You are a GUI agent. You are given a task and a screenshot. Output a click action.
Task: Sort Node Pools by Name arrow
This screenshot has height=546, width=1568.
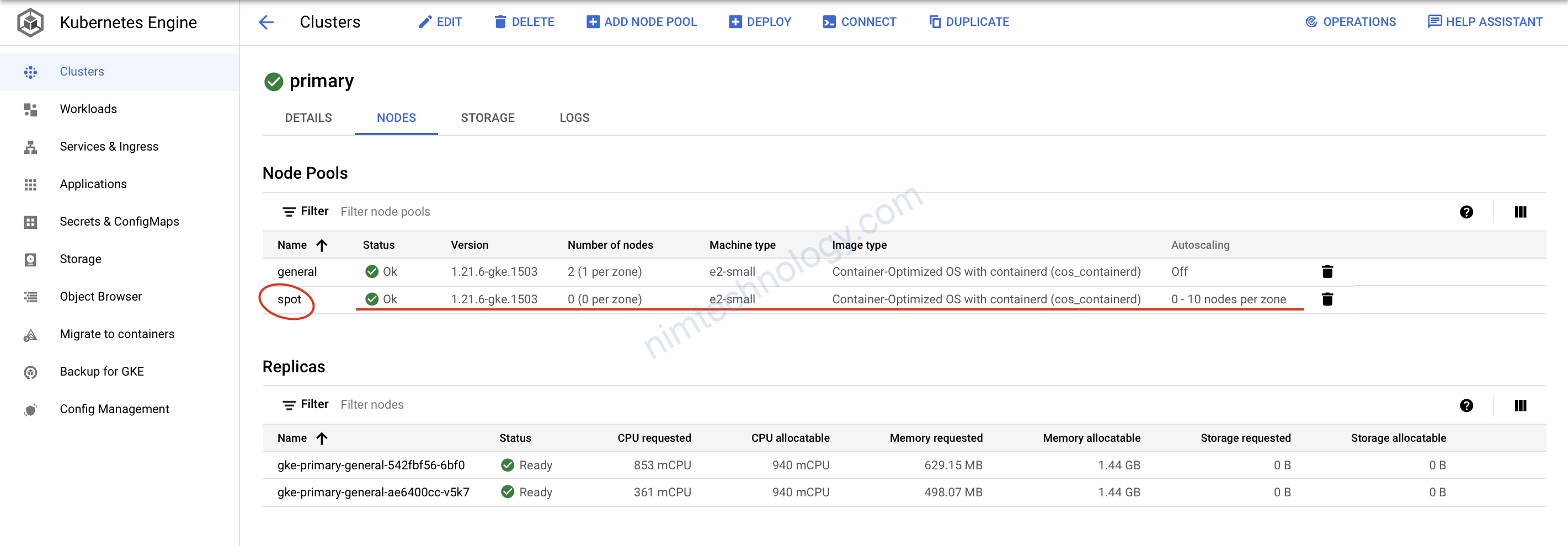[x=322, y=245]
